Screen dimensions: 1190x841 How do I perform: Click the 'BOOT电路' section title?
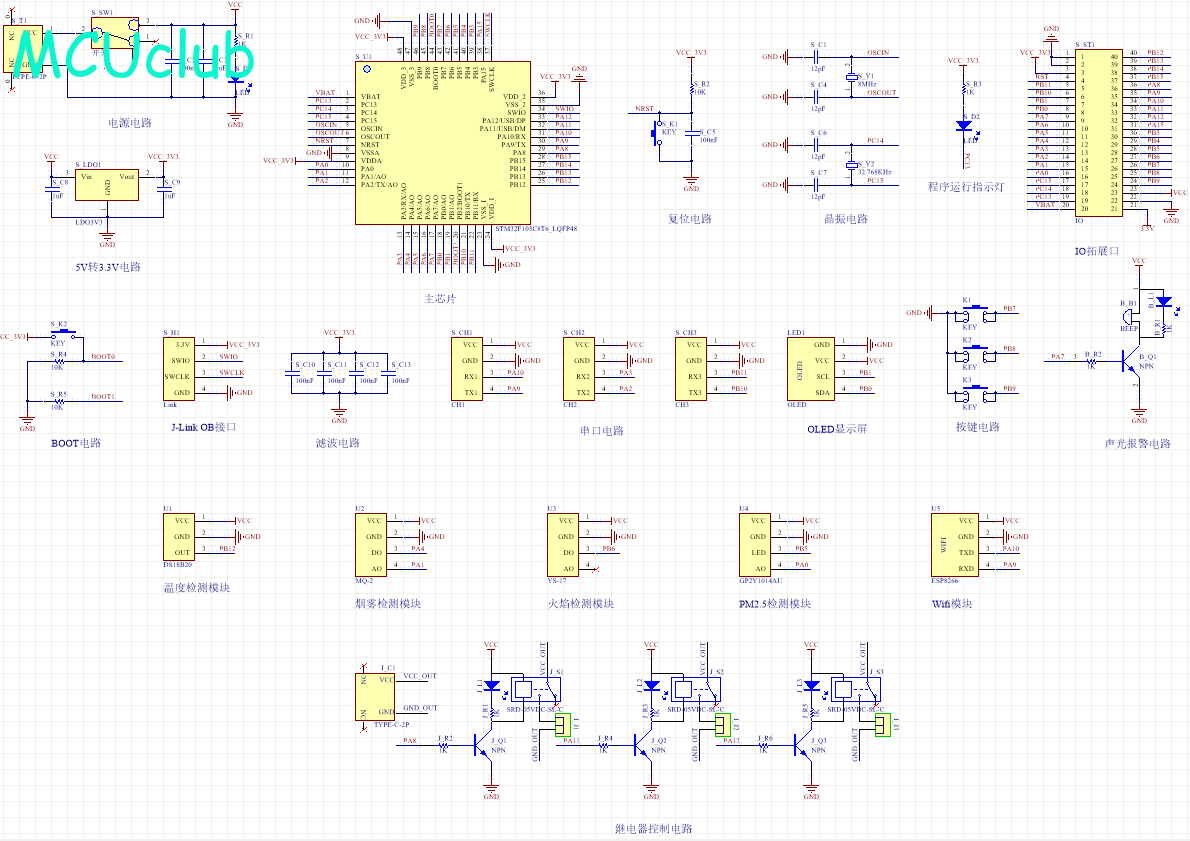click(76, 443)
